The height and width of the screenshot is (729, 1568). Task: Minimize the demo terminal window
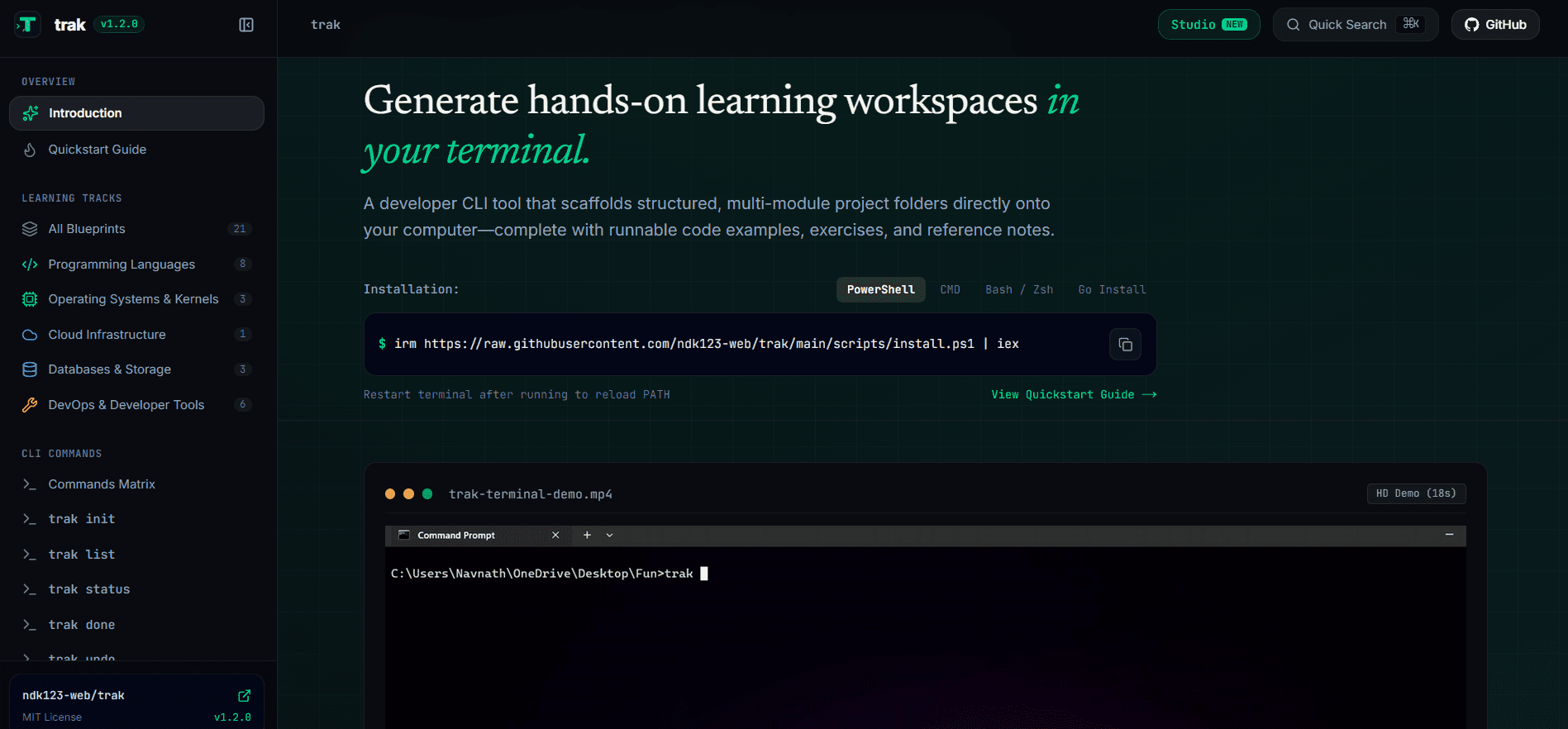coord(1449,535)
